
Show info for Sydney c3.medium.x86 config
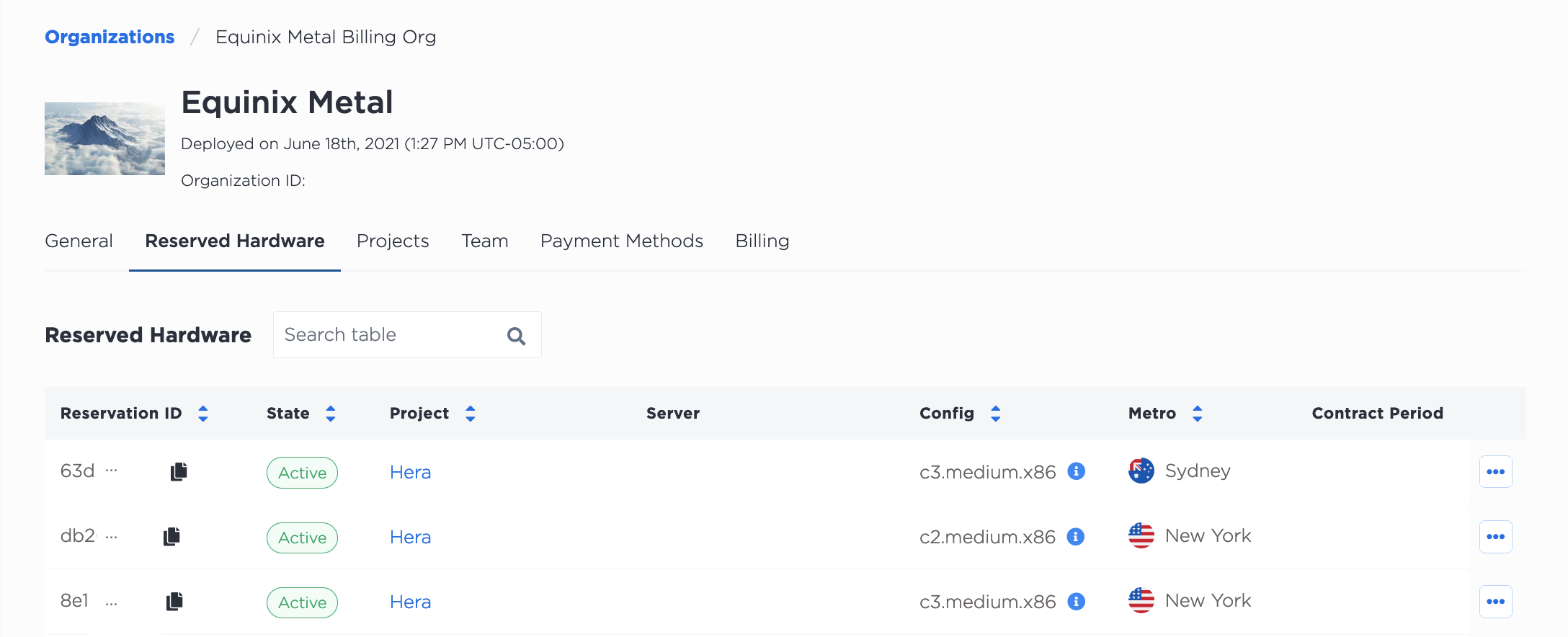[x=1076, y=471]
